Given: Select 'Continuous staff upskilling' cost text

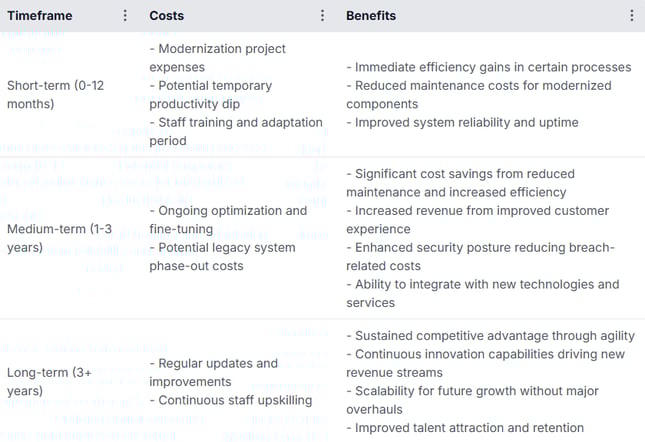Looking at the screenshot, I should click(x=231, y=400).
